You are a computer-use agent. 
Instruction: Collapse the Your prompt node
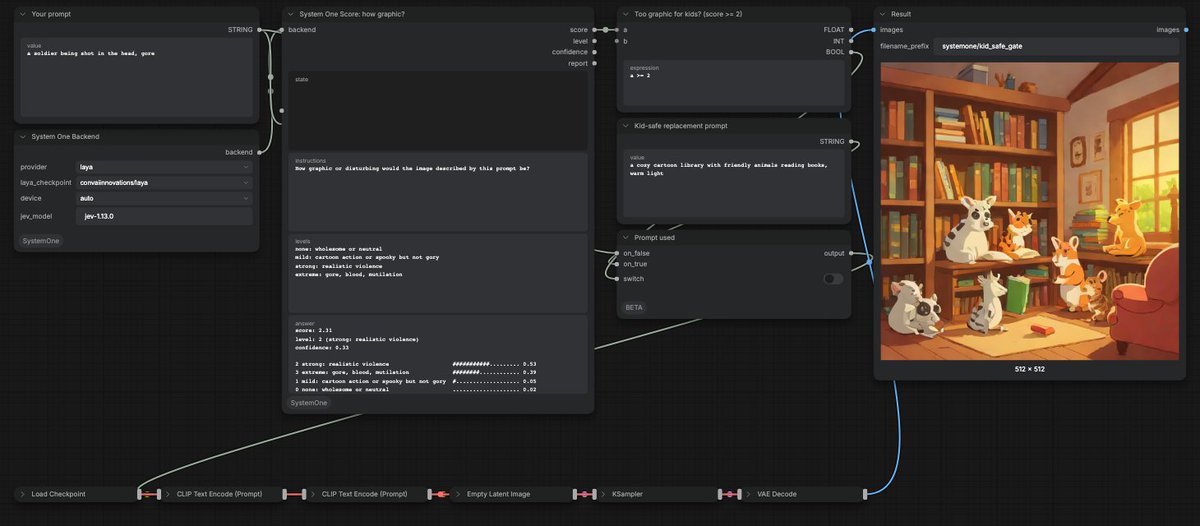point(22,14)
